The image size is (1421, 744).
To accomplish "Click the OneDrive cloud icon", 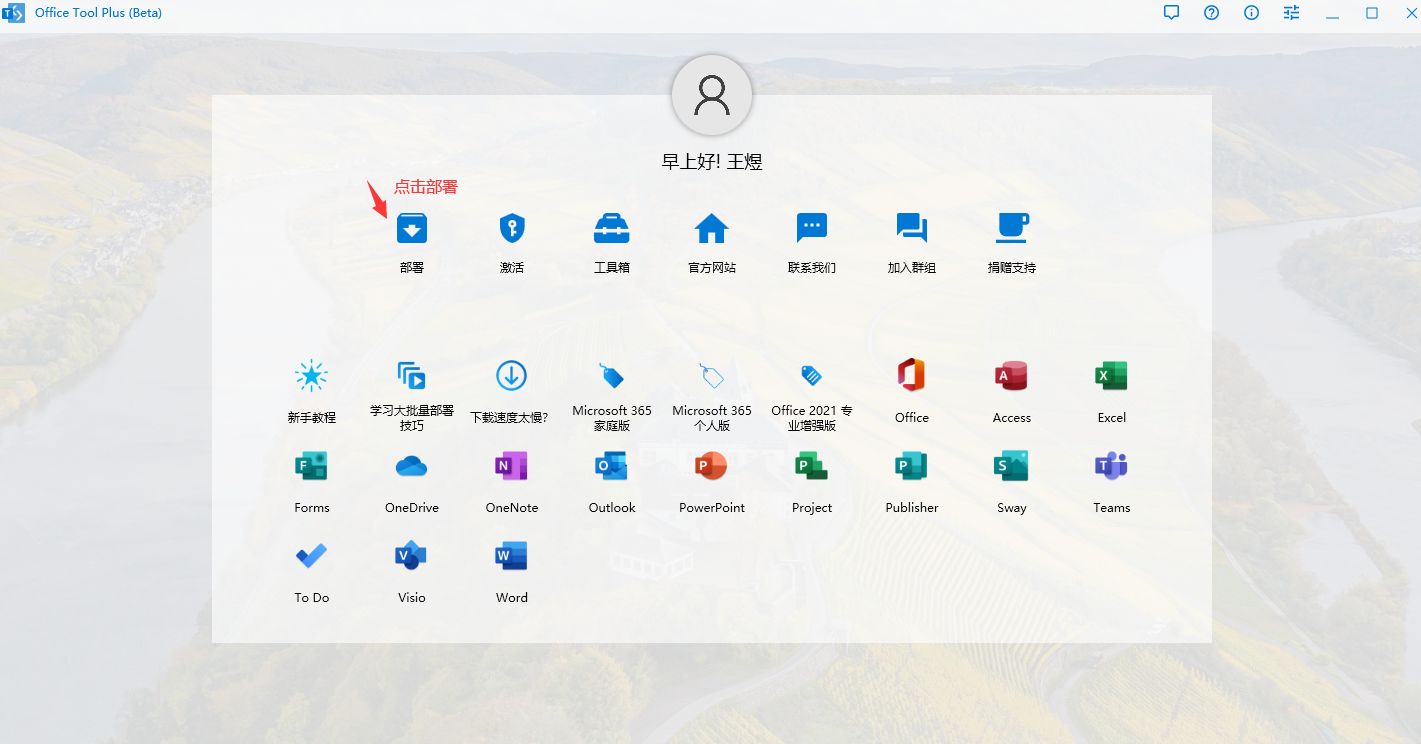I will 412,466.
